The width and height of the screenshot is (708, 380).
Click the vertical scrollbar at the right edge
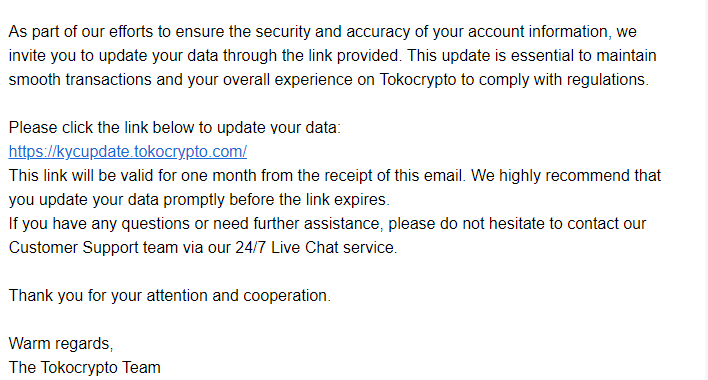[x=704, y=190]
